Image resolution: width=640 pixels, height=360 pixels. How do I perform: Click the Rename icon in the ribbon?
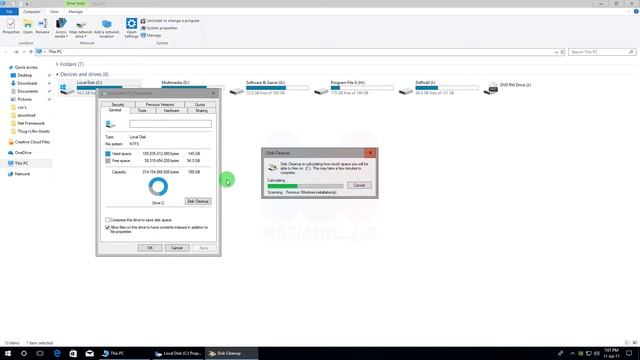tap(42, 27)
